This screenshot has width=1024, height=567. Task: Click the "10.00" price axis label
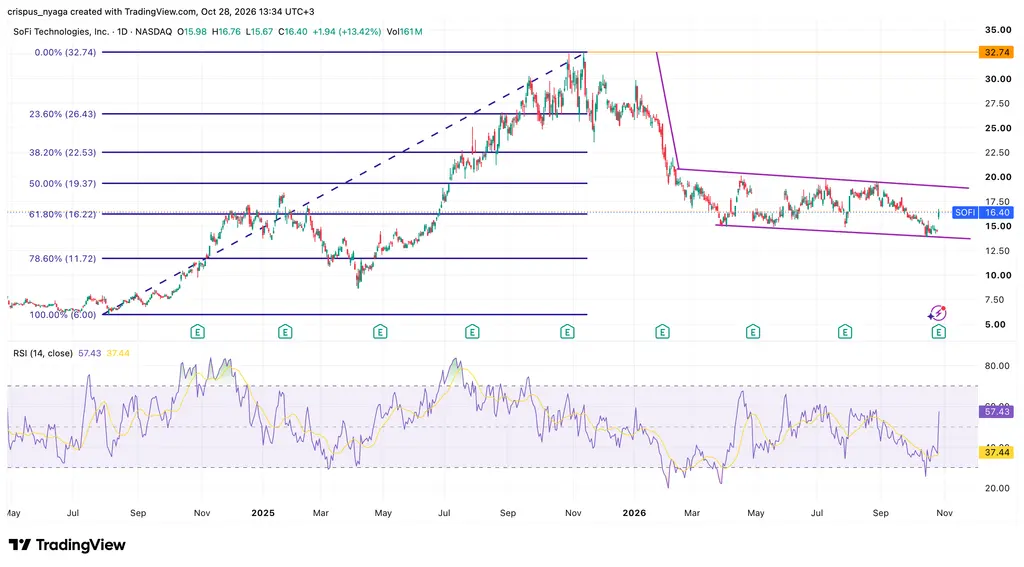click(x=998, y=276)
